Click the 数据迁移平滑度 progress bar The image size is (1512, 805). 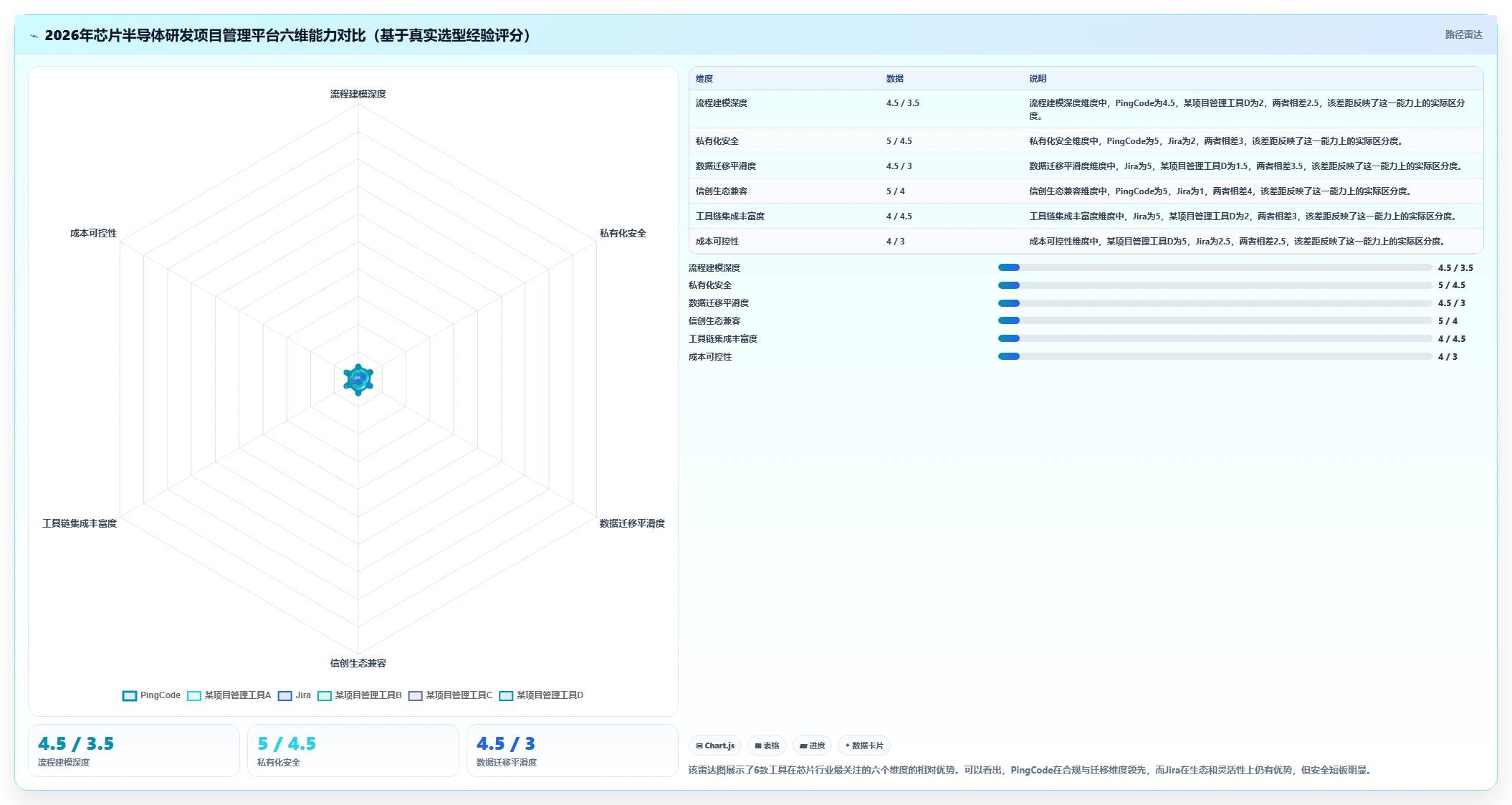1215,303
